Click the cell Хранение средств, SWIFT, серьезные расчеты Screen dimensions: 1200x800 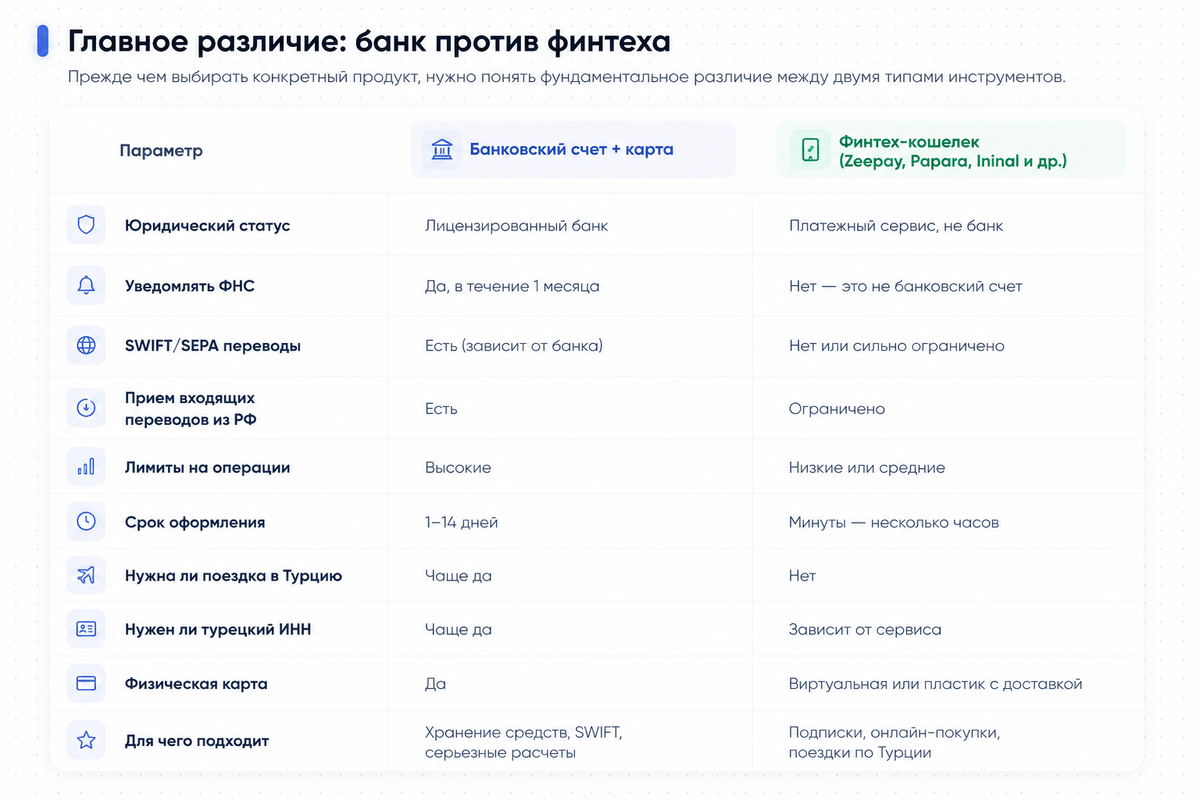524,742
